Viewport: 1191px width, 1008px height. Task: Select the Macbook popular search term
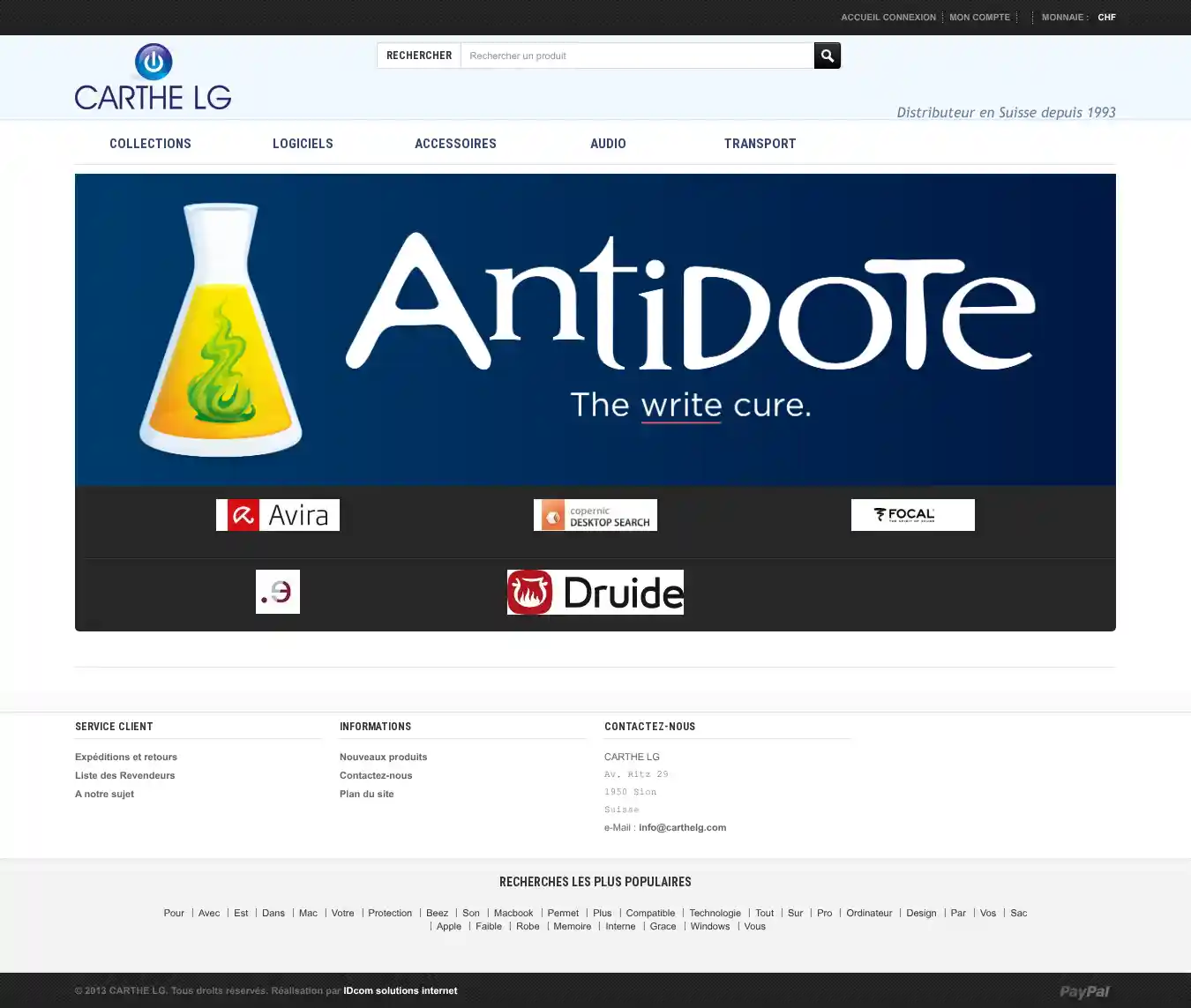click(x=513, y=913)
